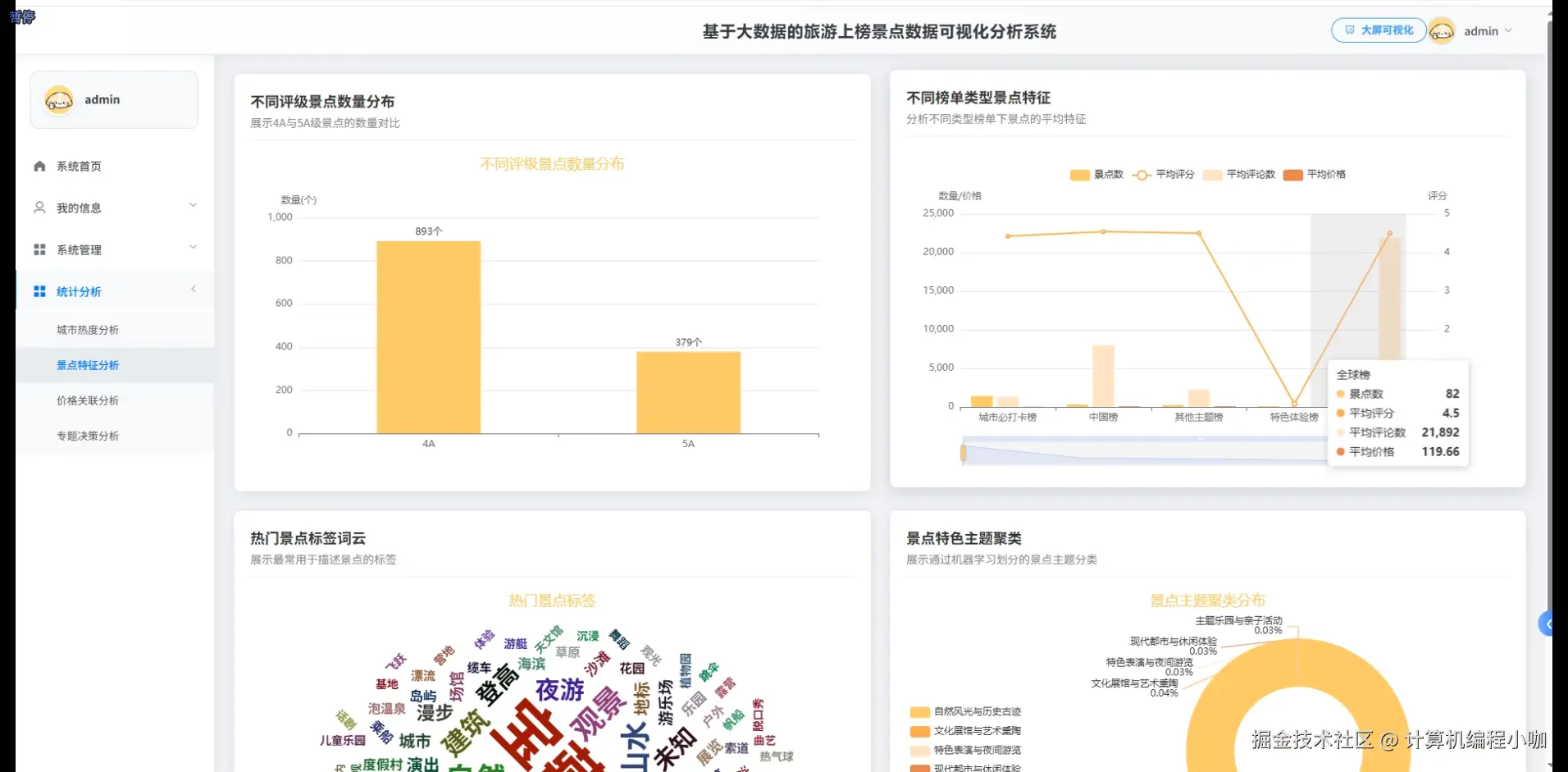Open the admin dropdown in the header
Viewport: 1568px width, 772px height.
[x=1488, y=31]
